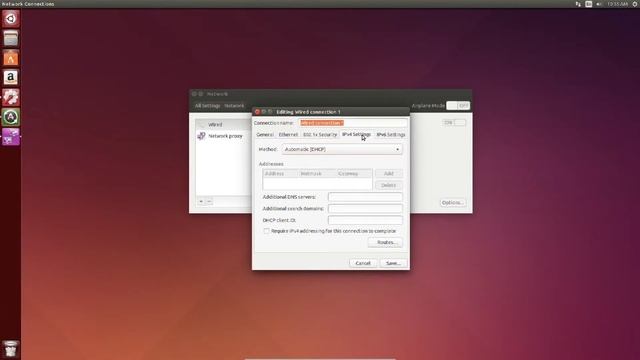Click the Add address button

pyautogui.click(x=389, y=173)
